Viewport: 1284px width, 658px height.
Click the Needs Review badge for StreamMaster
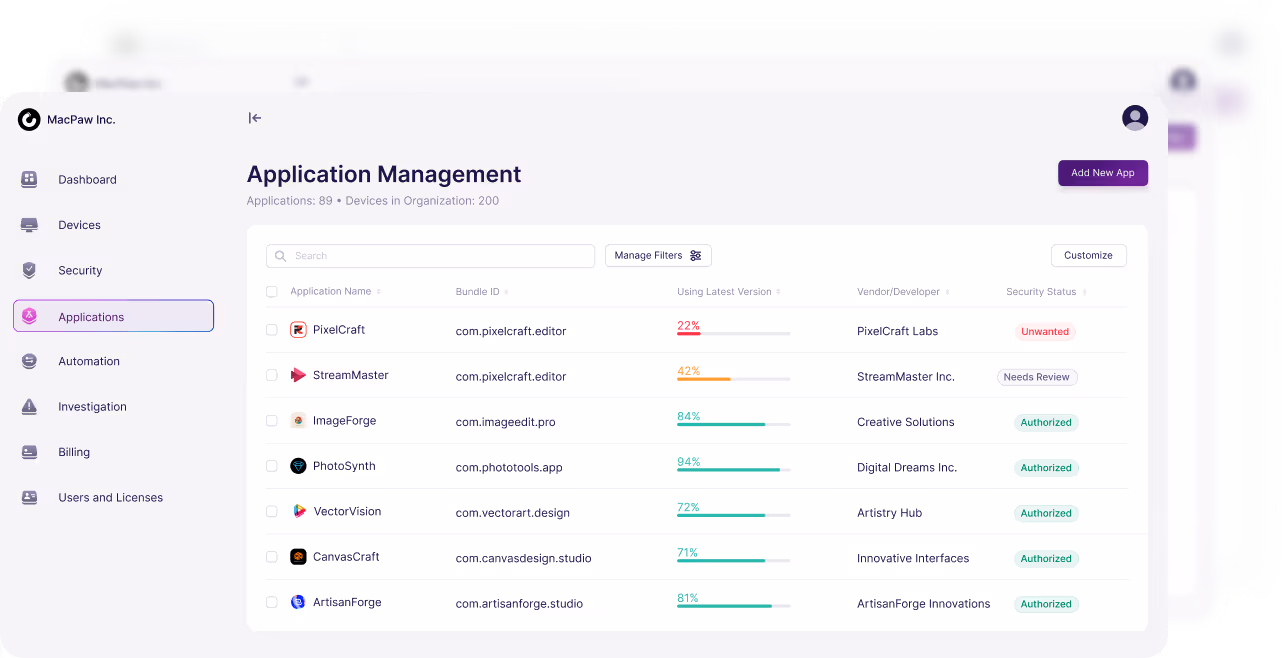(x=1037, y=377)
